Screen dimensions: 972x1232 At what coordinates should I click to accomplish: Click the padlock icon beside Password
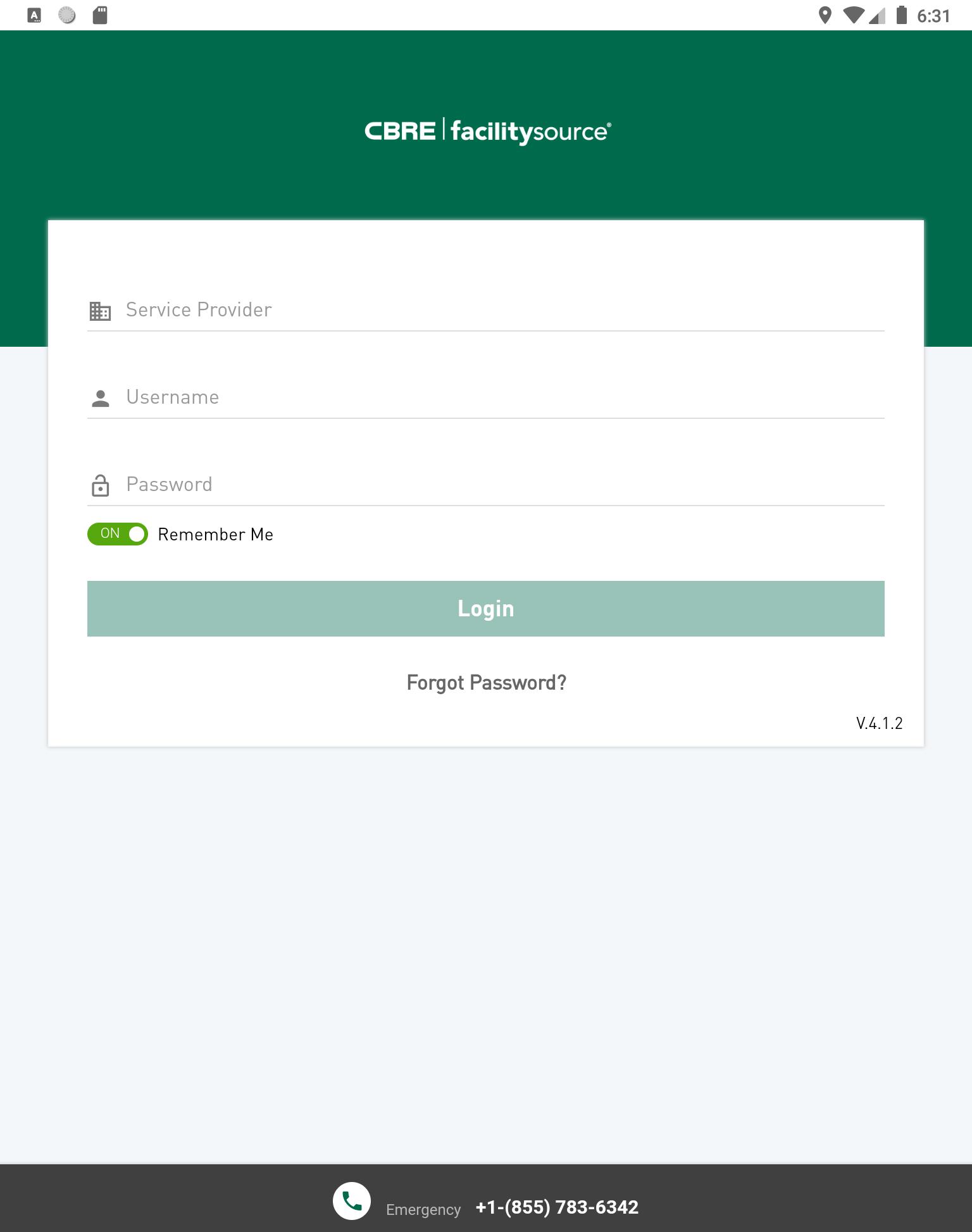[x=100, y=485]
